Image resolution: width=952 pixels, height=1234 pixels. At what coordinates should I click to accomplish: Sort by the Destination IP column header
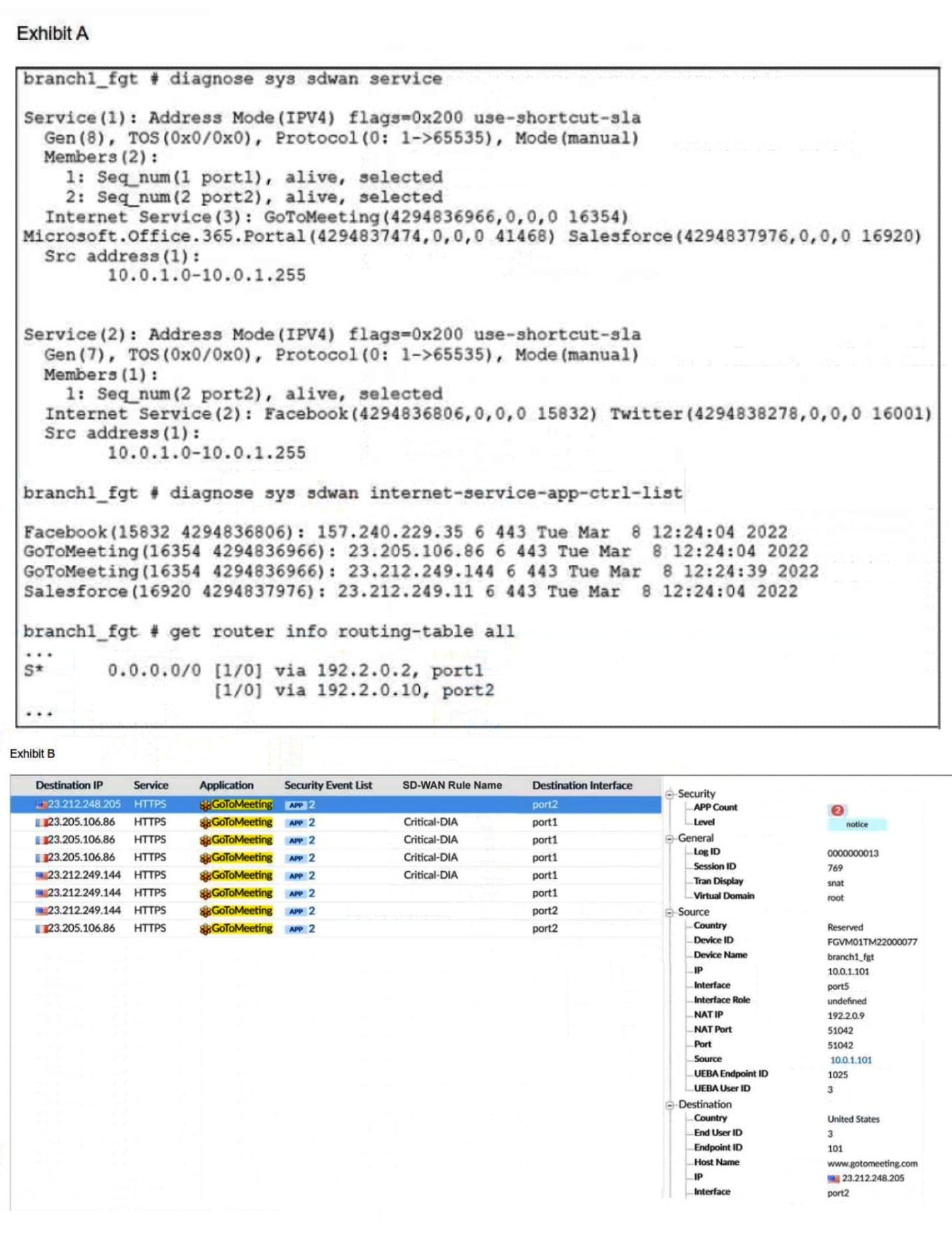(69, 785)
